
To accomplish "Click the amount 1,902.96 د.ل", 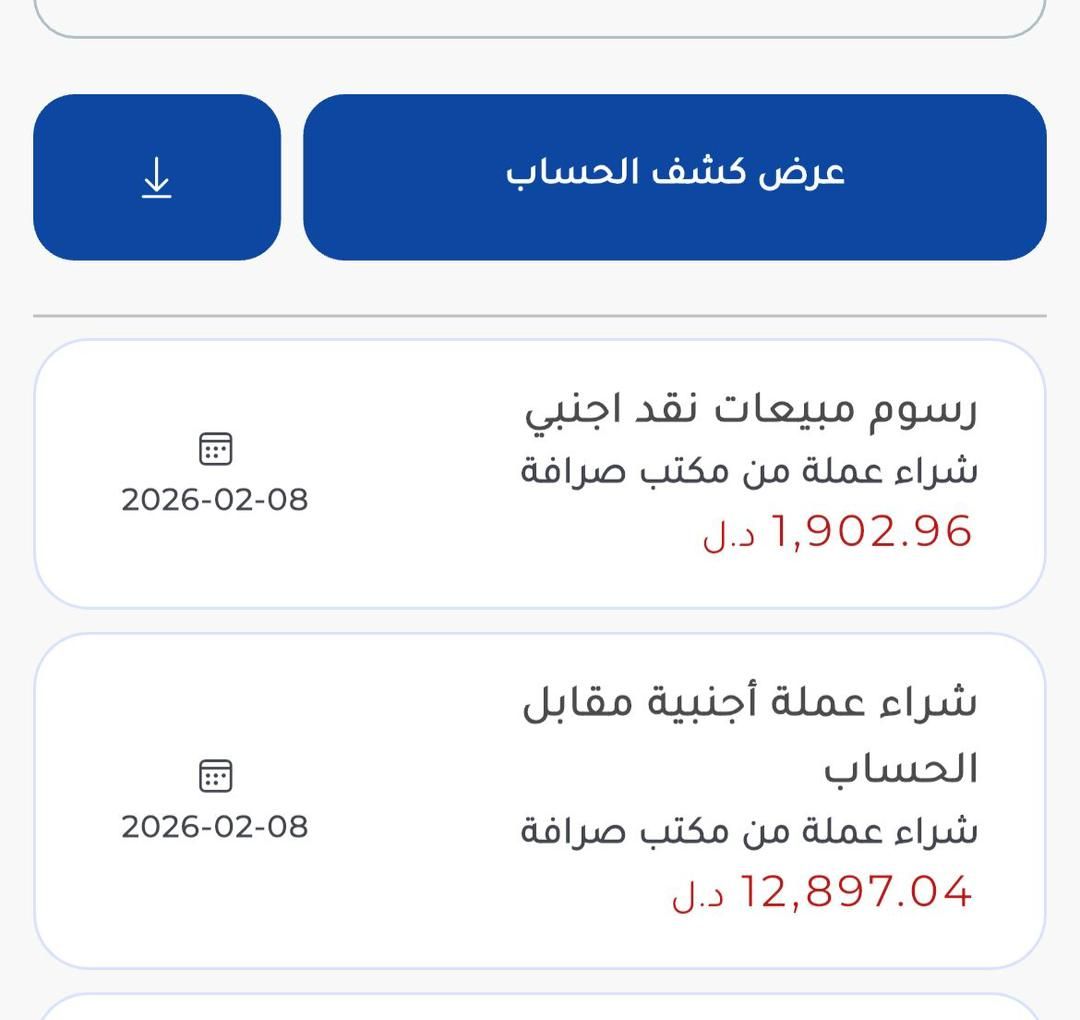I will 869,534.
